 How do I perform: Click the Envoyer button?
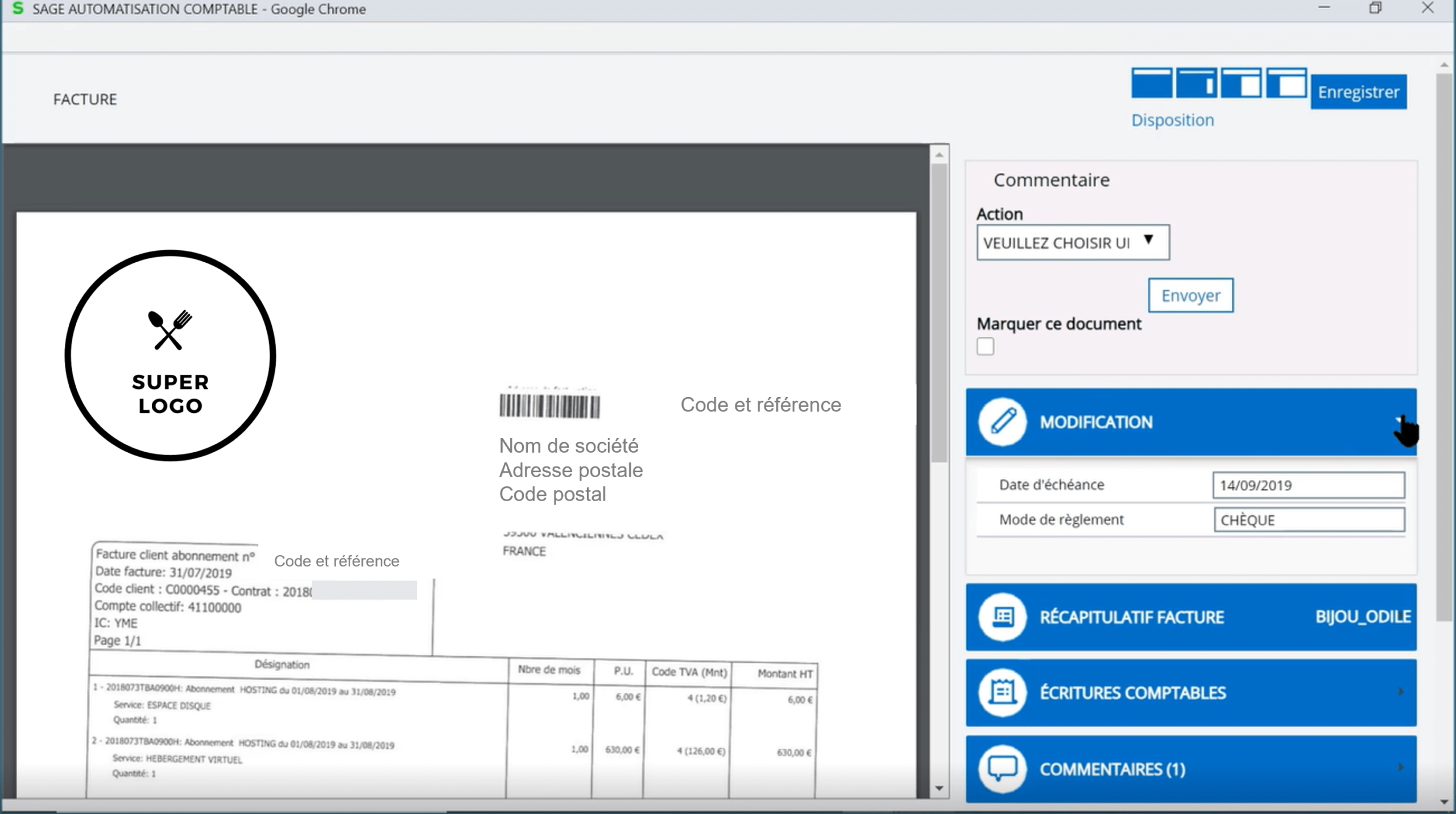[1190, 295]
